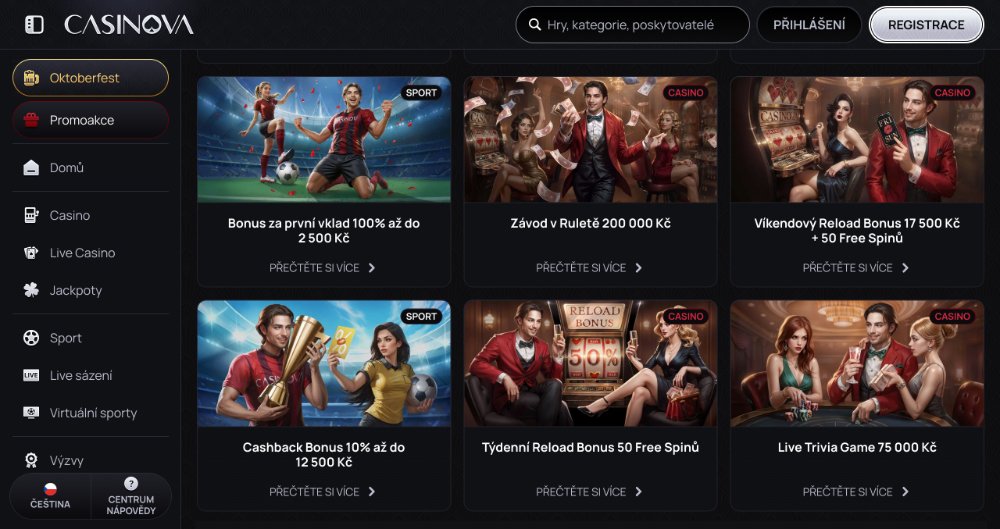This screenshot has width=1000, height=529.
Task: Click the Přihlášení login button
Action: pyautogui.click(x=809, y=25)
